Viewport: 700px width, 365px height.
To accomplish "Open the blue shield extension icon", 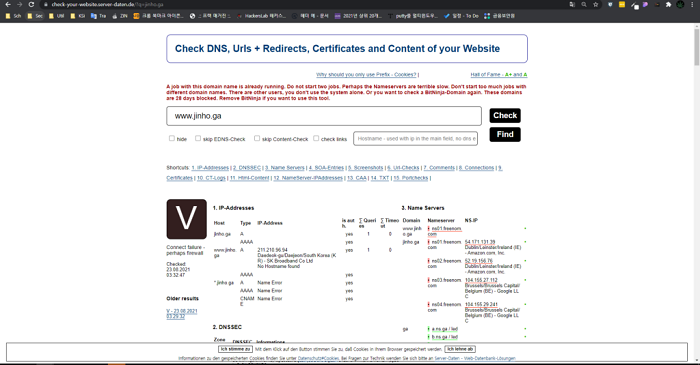I will click(x=610, y=4).
